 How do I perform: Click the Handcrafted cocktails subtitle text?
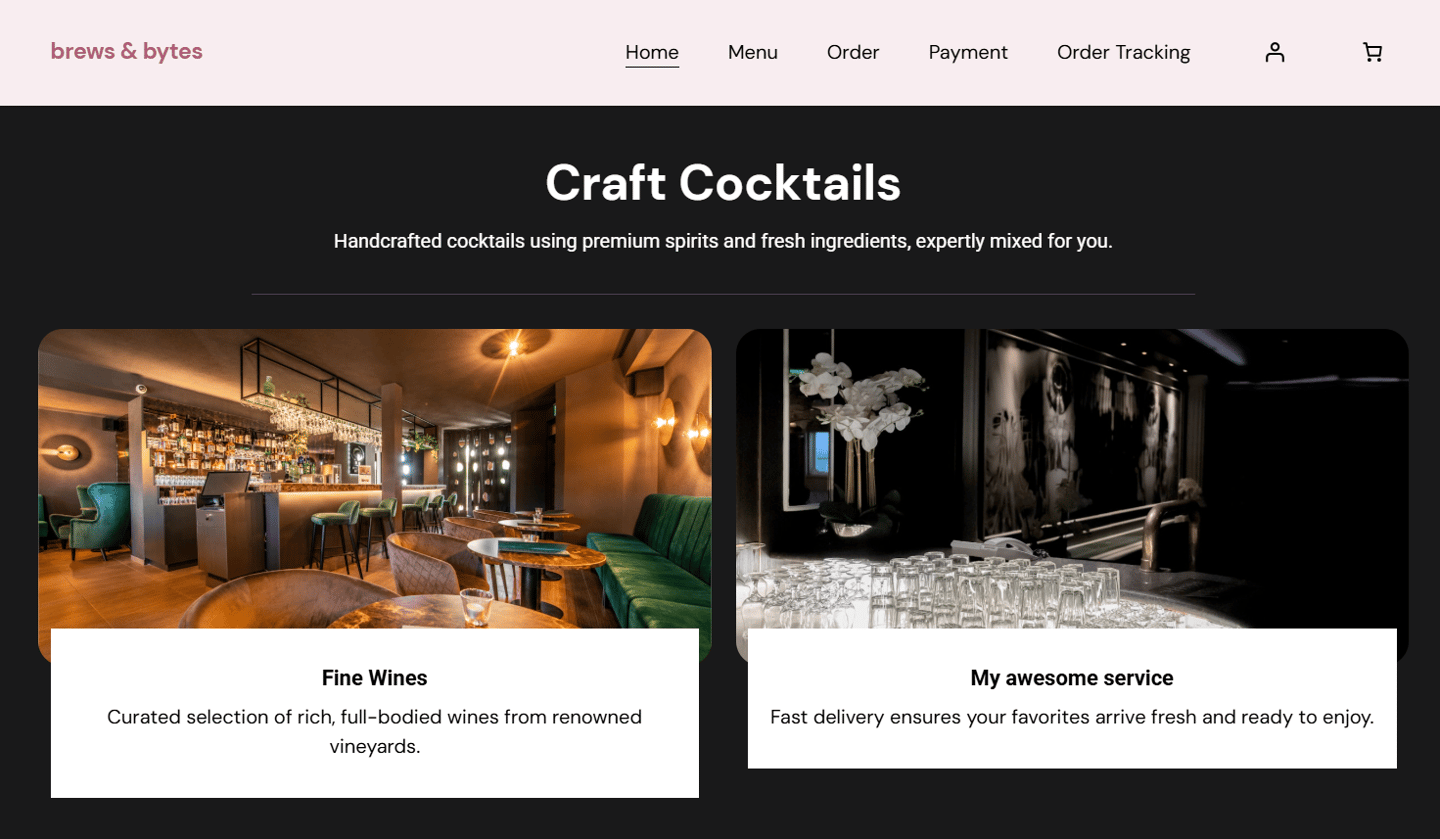pos(723,241)
